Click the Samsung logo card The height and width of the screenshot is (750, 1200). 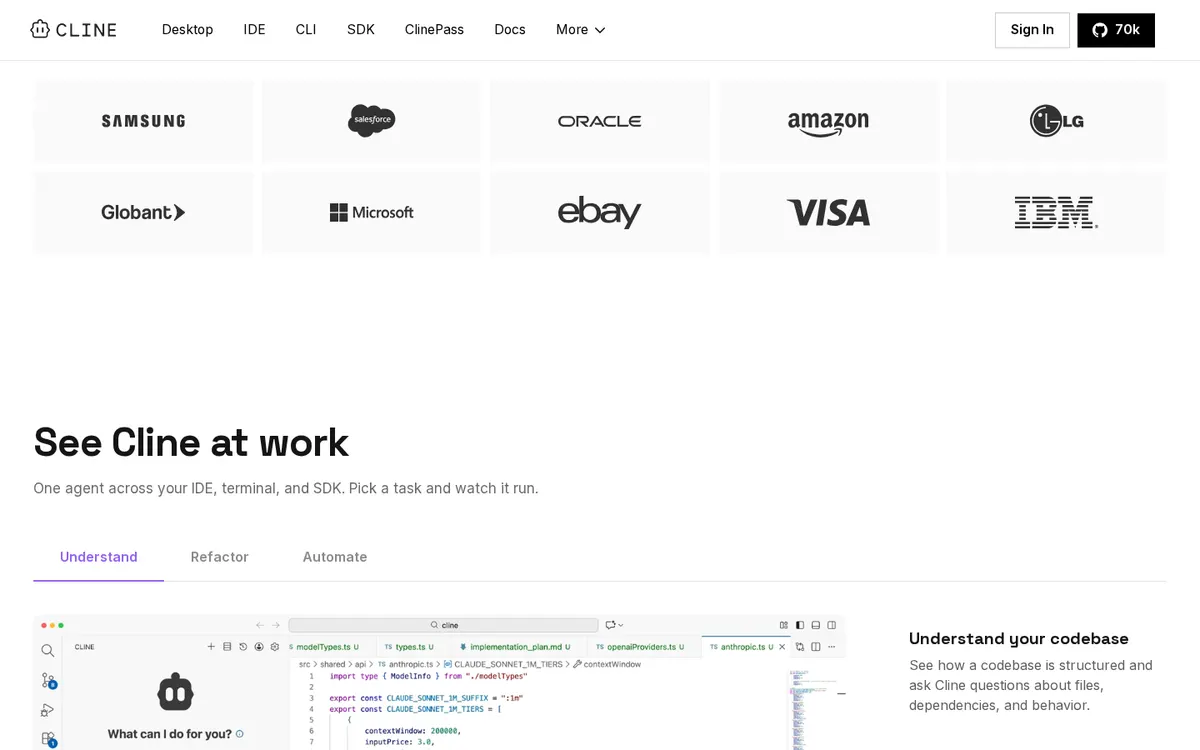tap(143, 121)
